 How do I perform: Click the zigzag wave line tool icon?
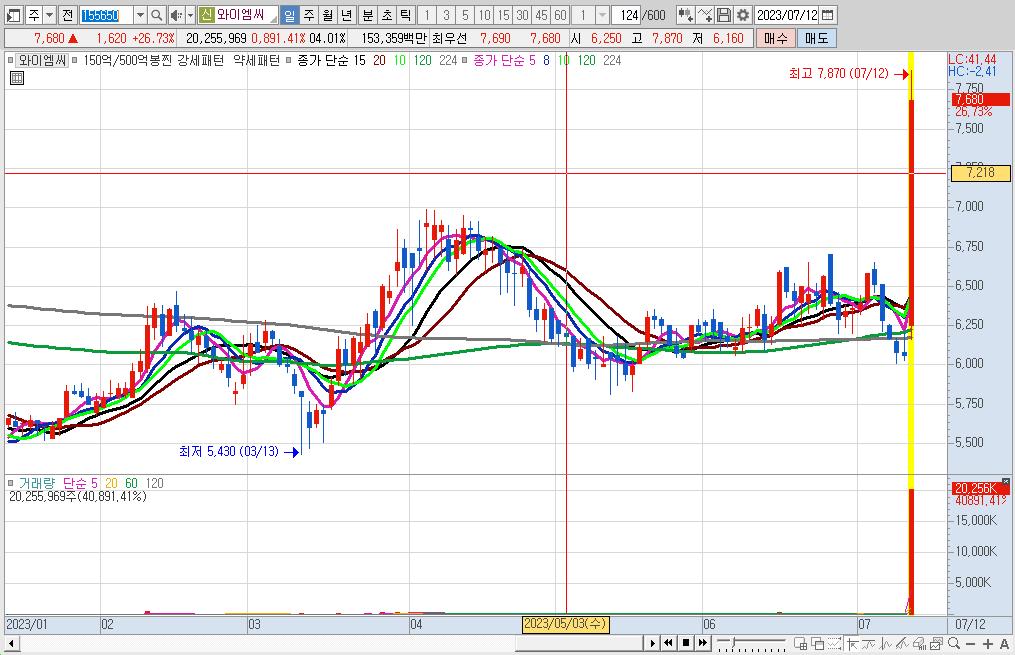pos(886,643)
